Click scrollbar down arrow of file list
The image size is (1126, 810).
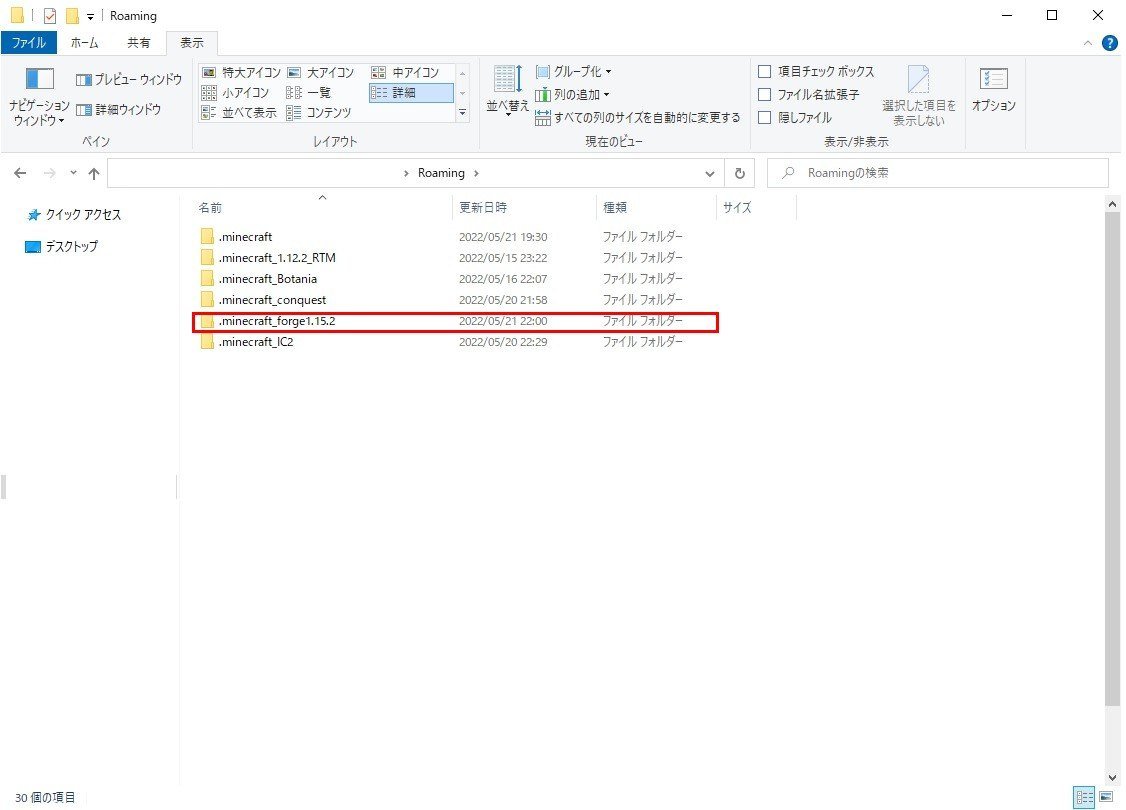click(1112, 778)
